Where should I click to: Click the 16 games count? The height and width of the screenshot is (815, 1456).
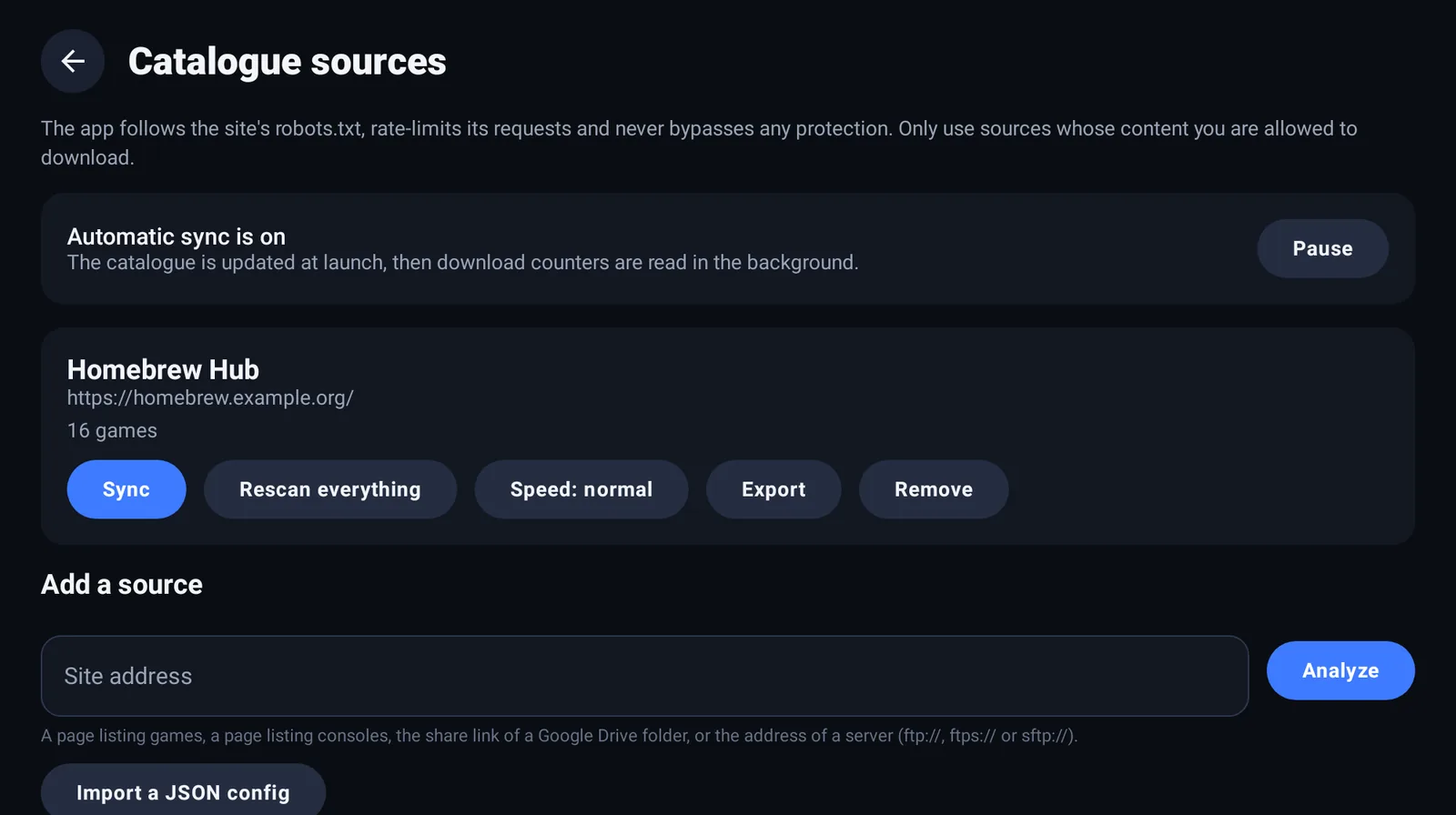pos(112,430)
